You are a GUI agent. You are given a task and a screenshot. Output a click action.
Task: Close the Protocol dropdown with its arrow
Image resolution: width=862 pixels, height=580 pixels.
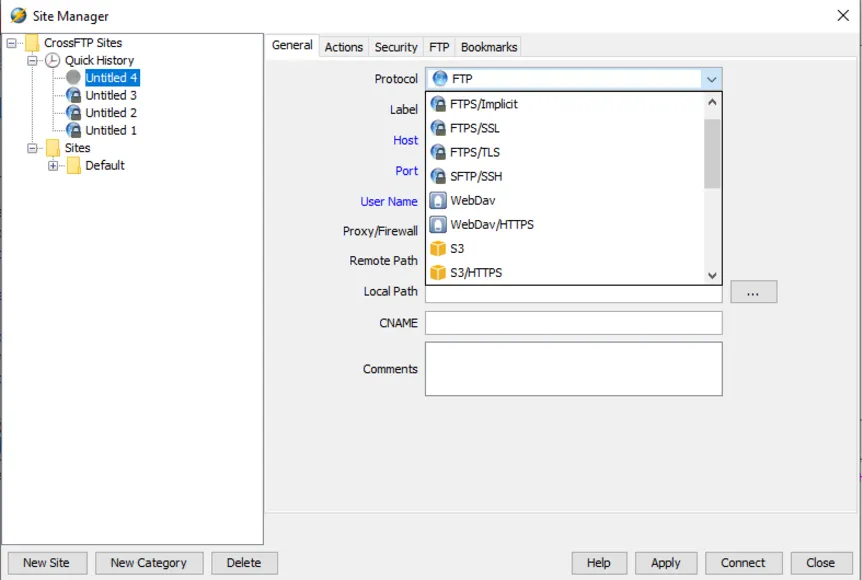(x=711, y=79)
